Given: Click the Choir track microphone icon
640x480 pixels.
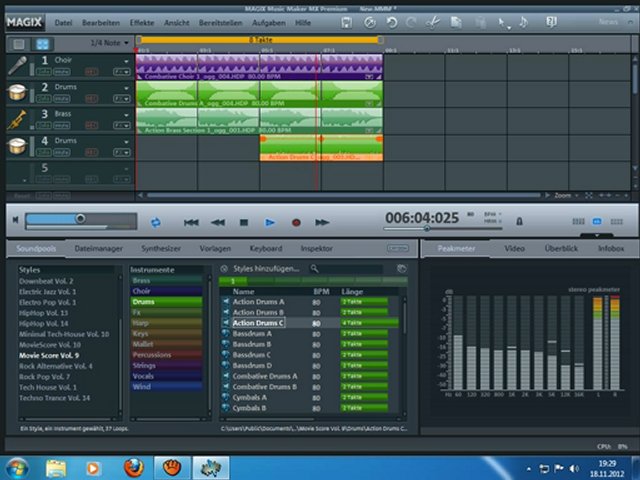Looking at the screenshot, I should pyautogui.click(x=17, y=65).
